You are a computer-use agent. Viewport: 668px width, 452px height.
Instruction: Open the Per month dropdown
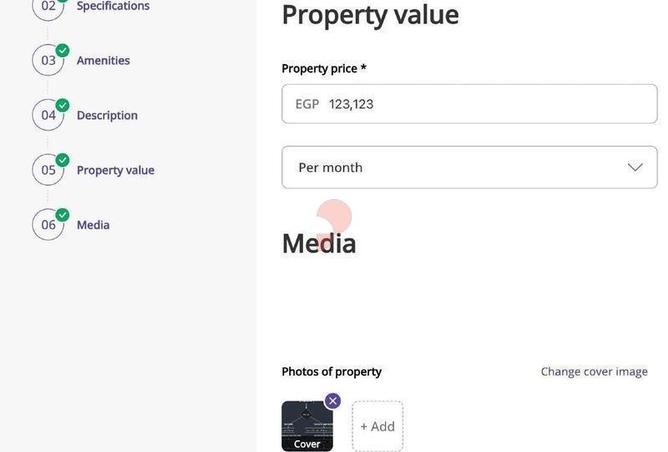(x=468, y=167)
